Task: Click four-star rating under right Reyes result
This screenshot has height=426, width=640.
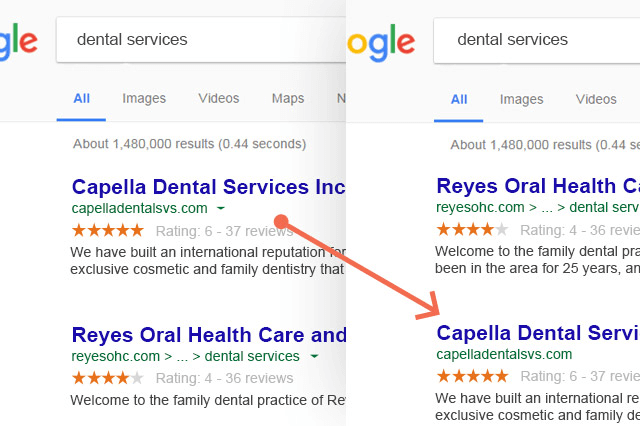Action: tap(472, 229)
